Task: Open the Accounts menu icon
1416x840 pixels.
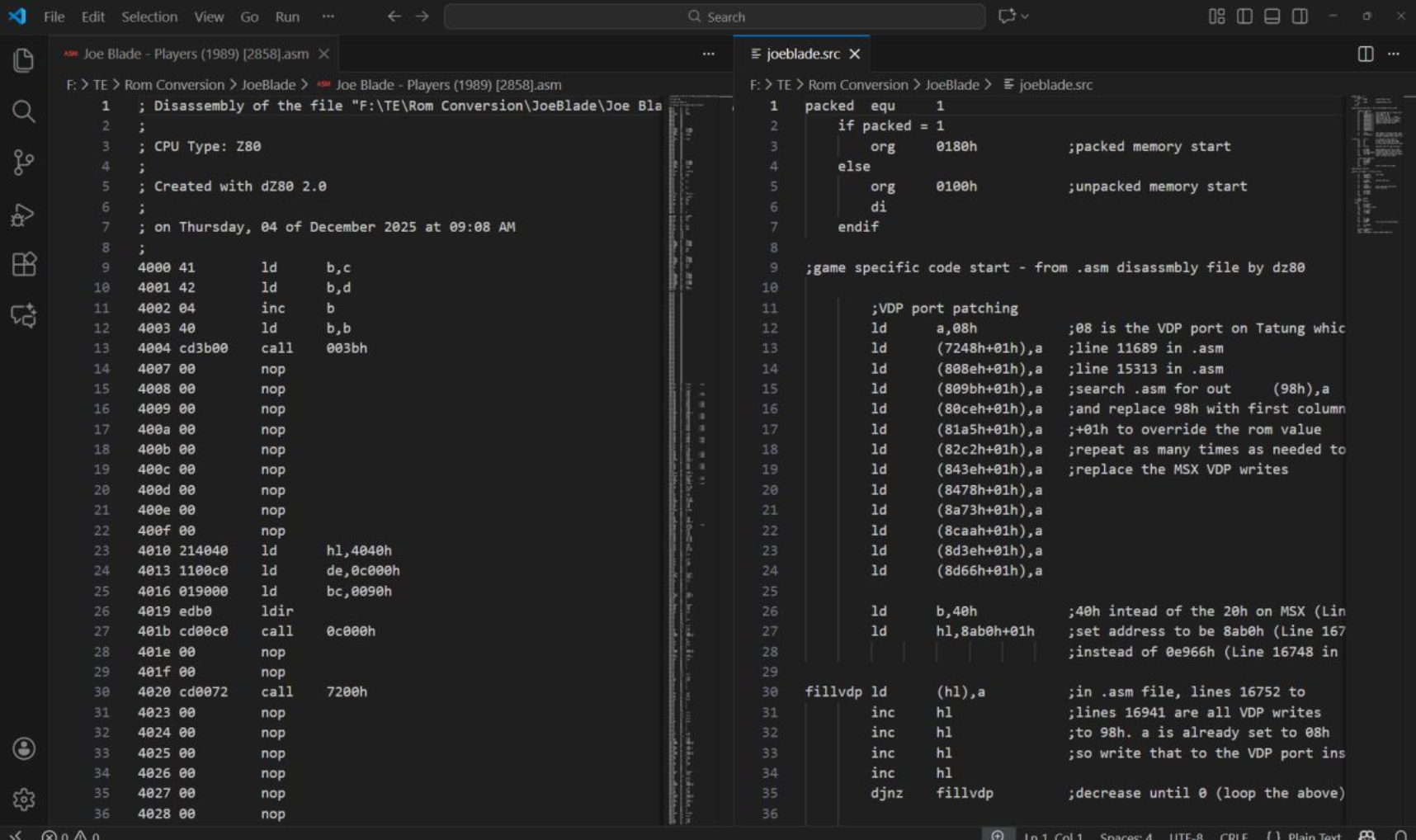Action: pos(23,748)
